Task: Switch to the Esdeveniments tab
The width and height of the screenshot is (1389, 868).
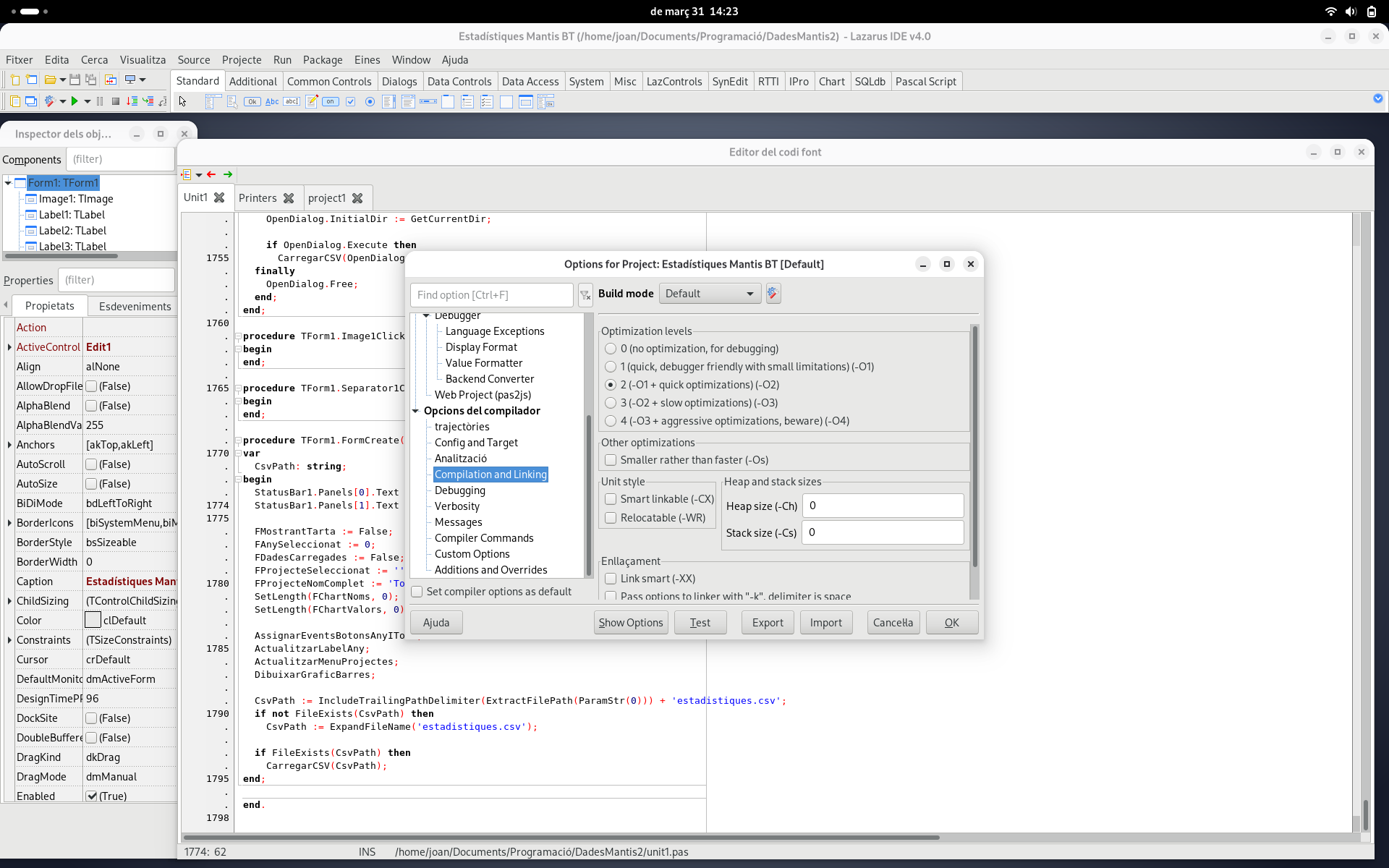Action: [x=135, y=307]
